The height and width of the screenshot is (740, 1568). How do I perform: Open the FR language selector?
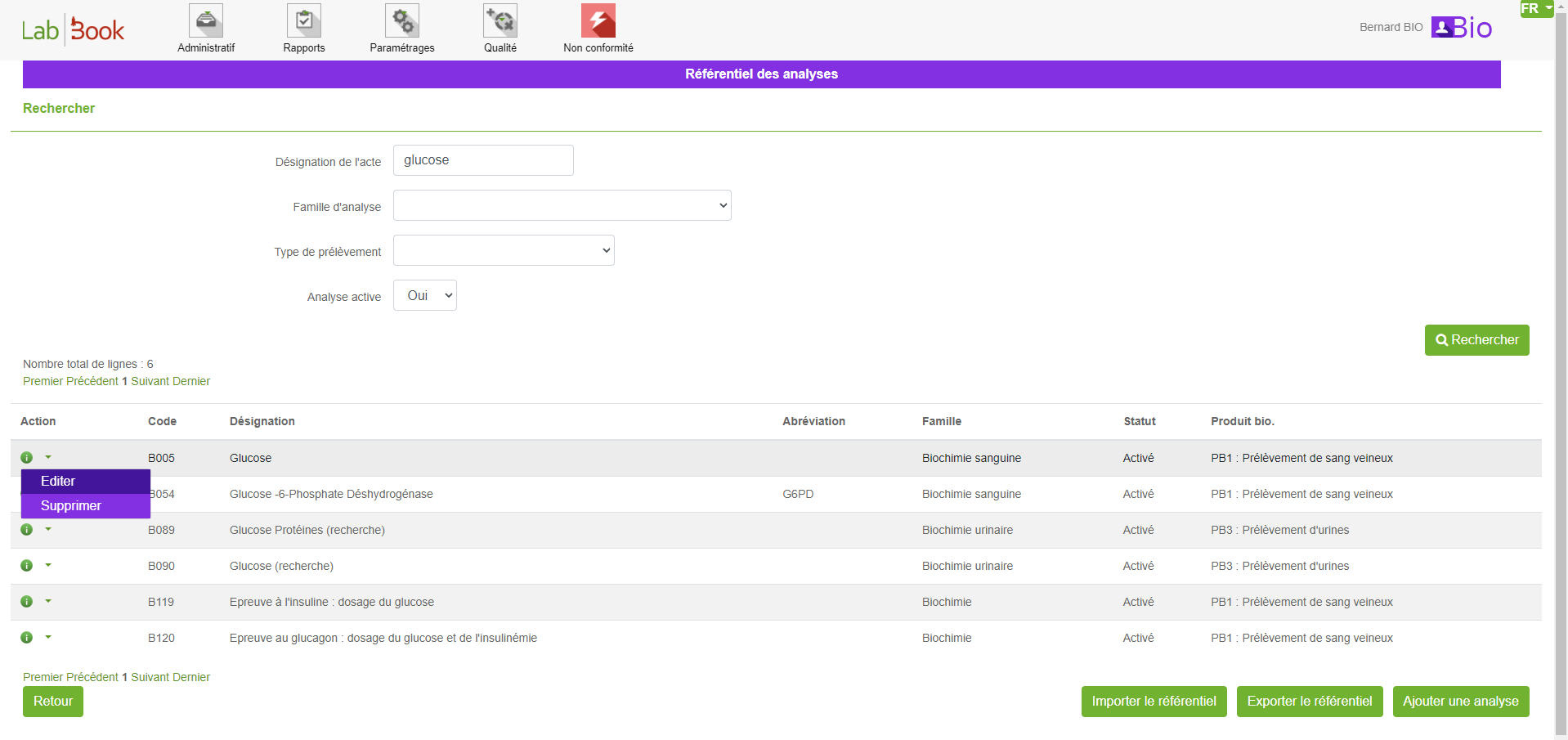(x=1536, y=9)
